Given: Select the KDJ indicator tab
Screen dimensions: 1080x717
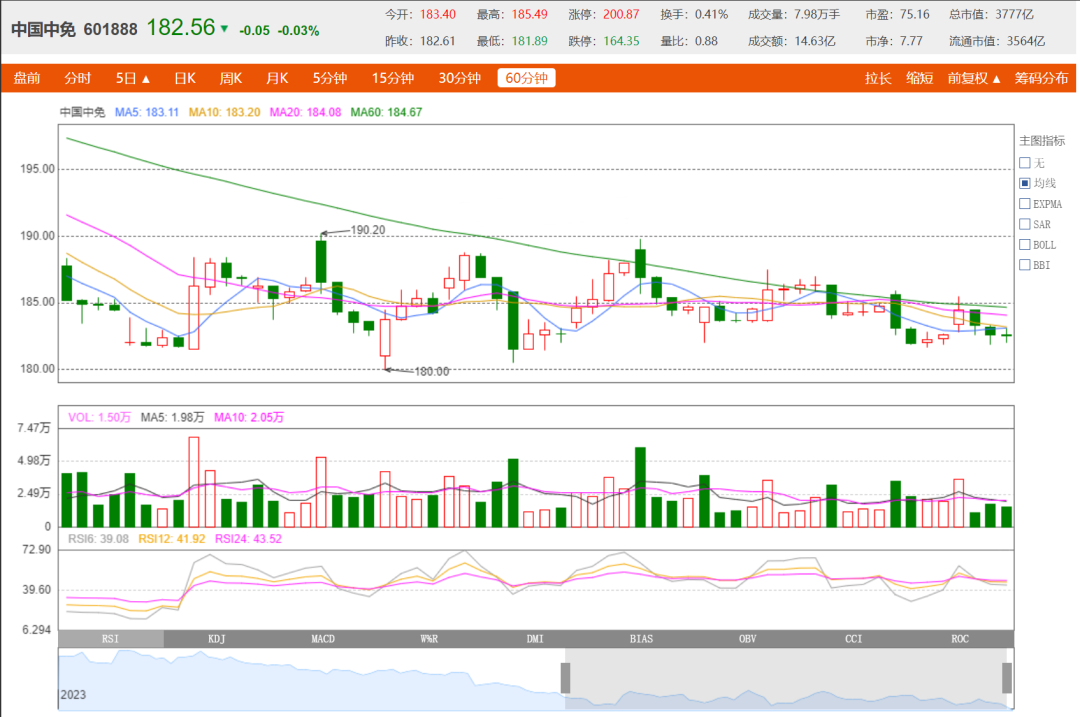Looking at the screenshot, I should (217, 639).
